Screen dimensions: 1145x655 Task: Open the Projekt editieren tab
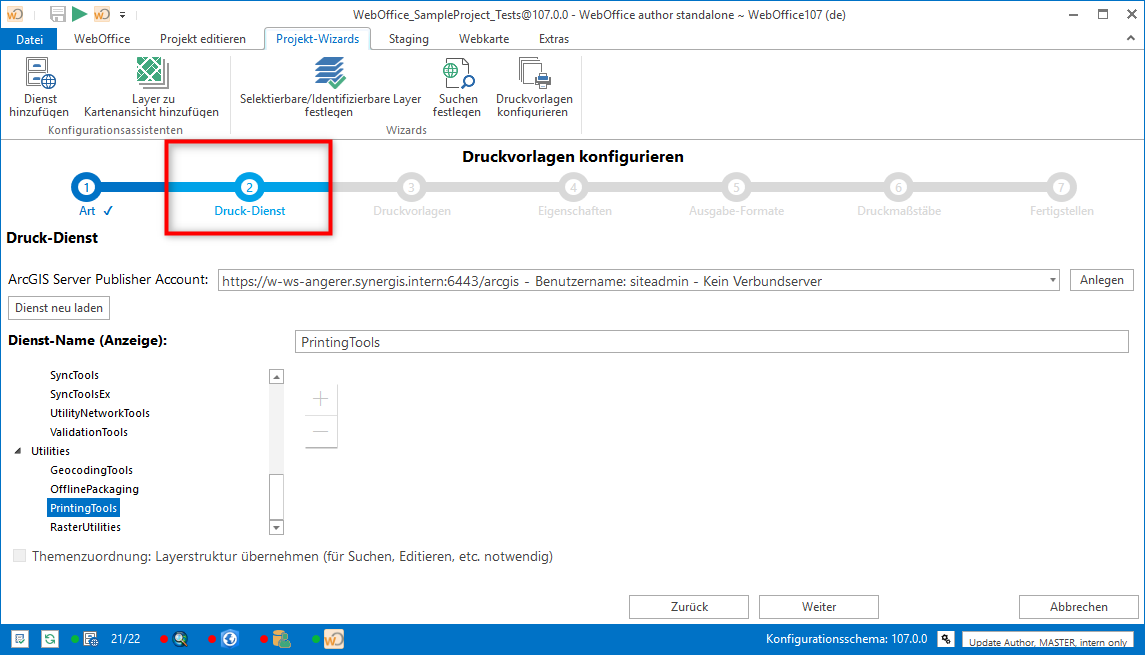point(202,39)
